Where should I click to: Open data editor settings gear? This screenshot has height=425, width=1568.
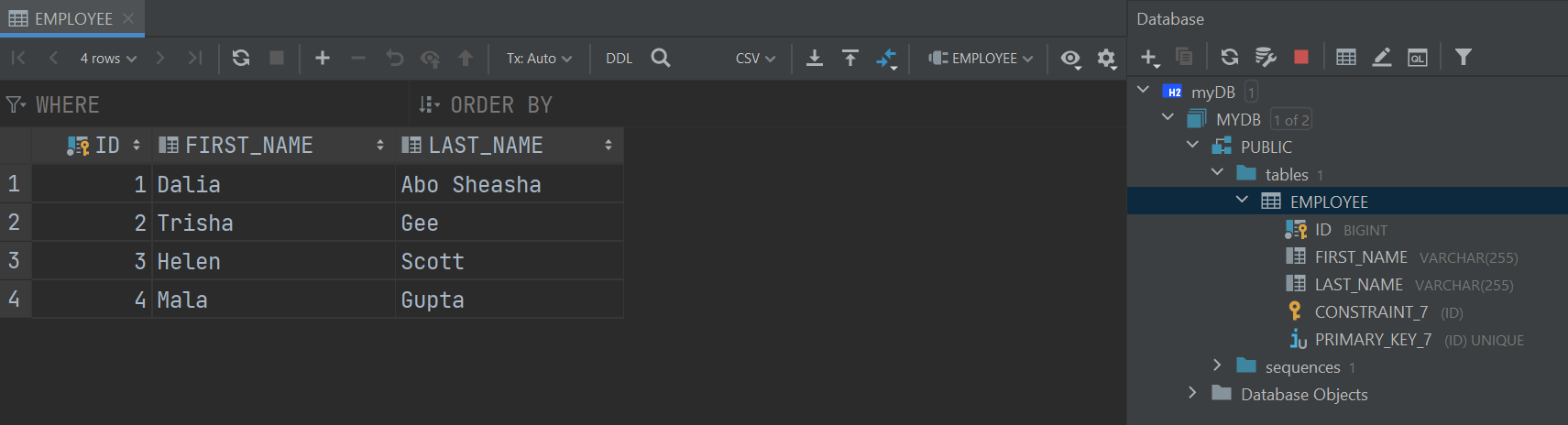tap(1106, 59)
